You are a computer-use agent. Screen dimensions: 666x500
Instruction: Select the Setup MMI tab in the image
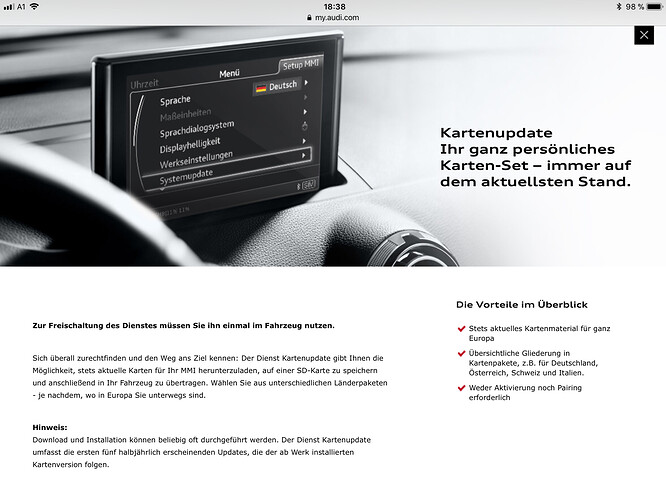[300, 65]
